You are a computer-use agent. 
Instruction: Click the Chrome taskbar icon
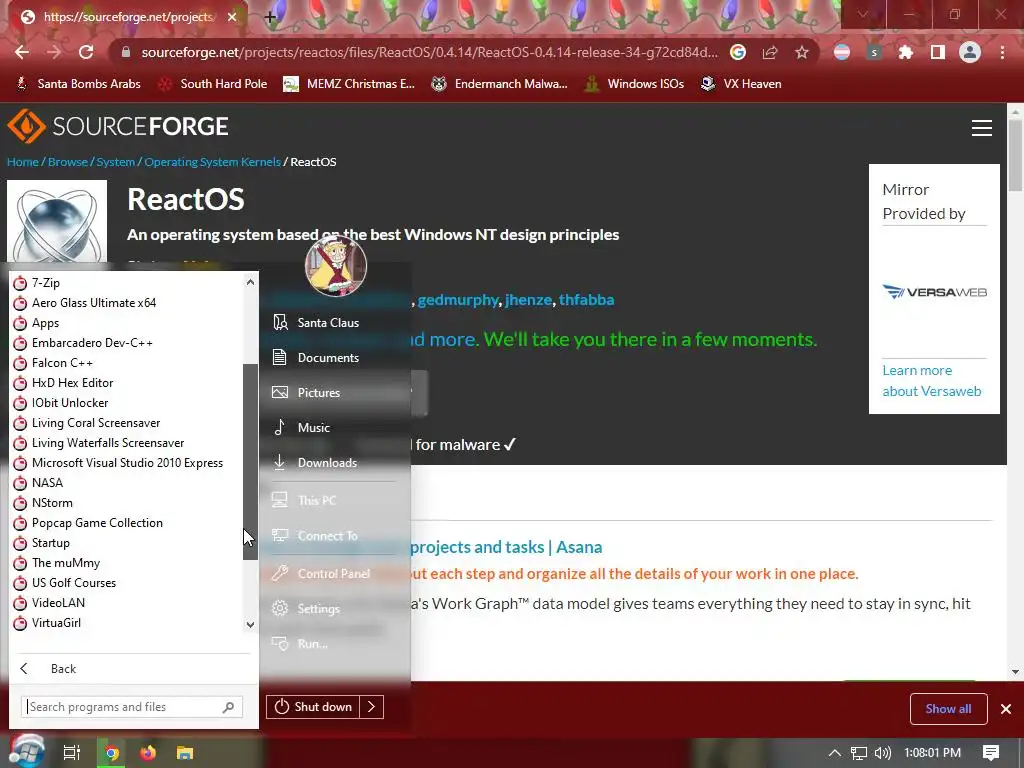[x=112, y=753]
